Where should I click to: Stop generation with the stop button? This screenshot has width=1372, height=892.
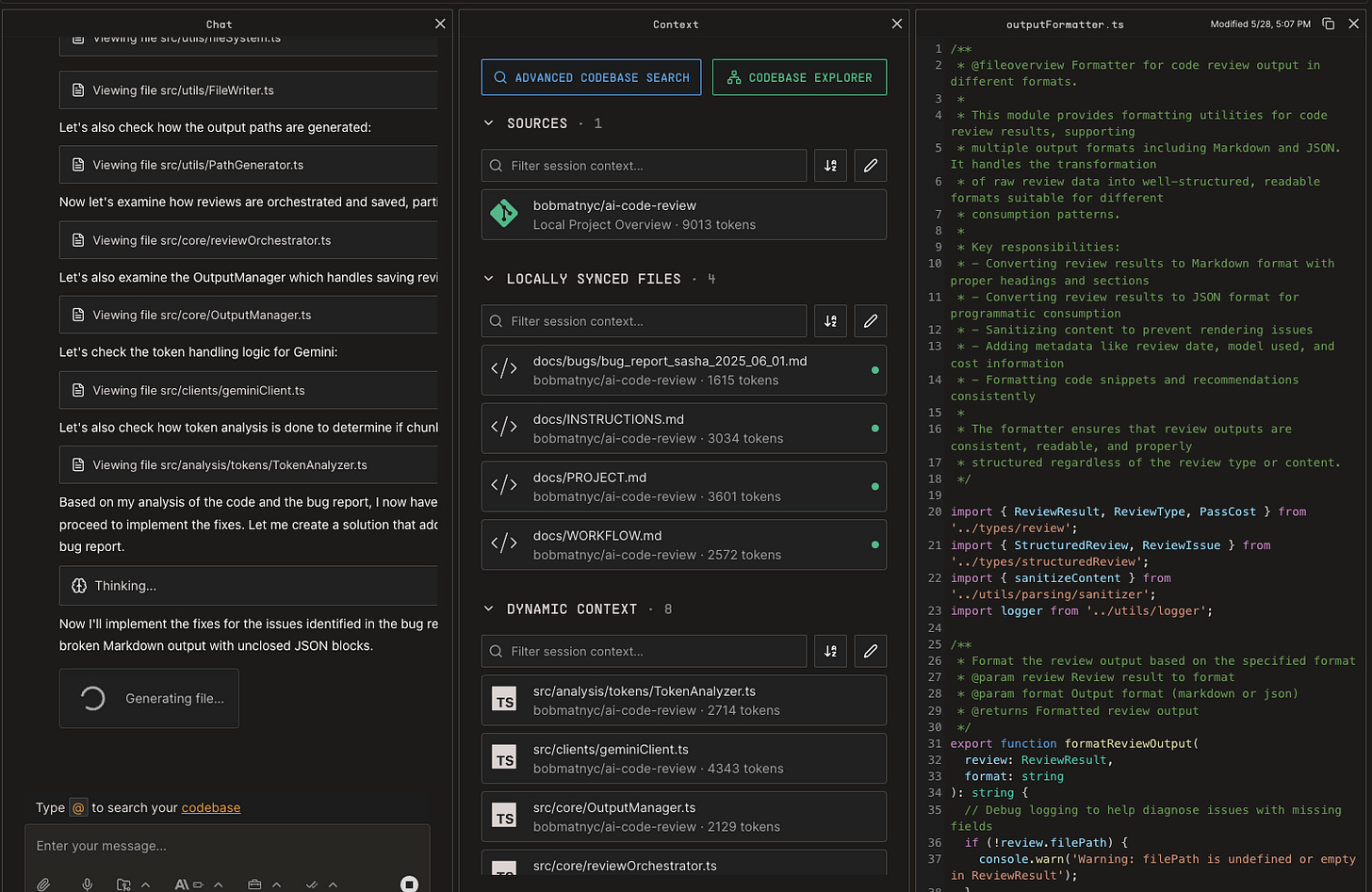[x=409, y=884]
